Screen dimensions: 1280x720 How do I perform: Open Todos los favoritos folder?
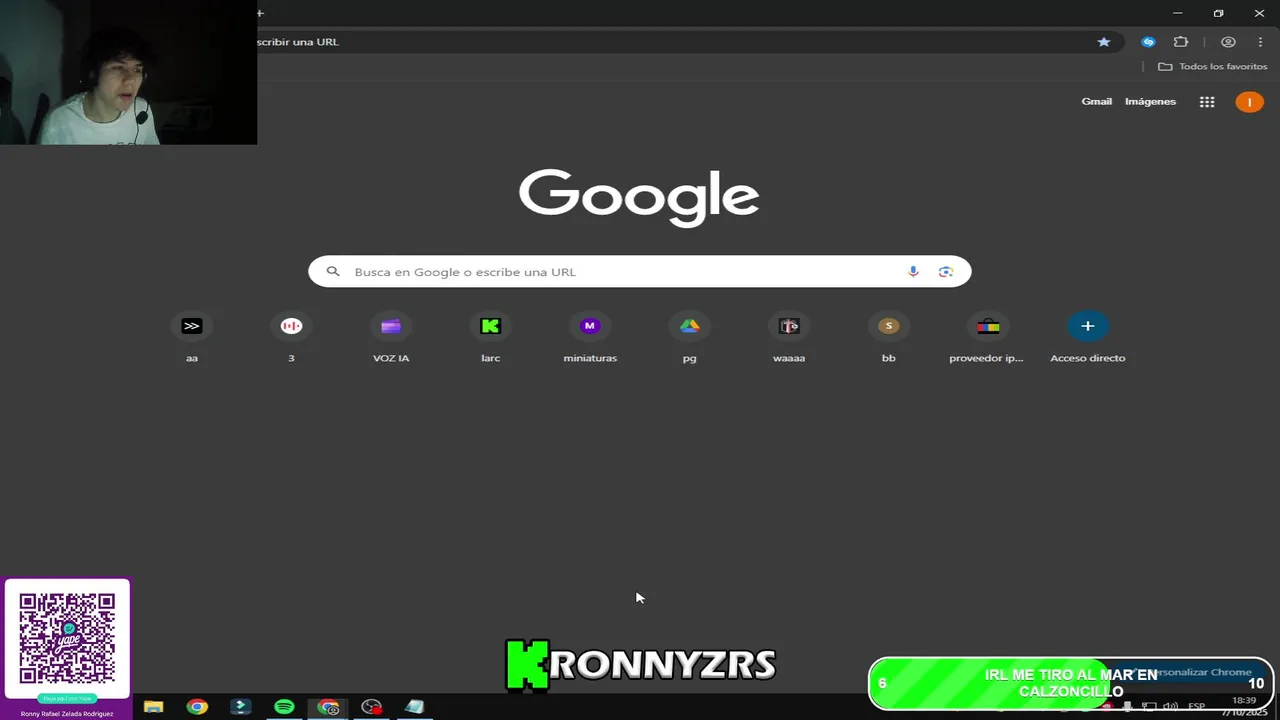[x=1212, y=66]
